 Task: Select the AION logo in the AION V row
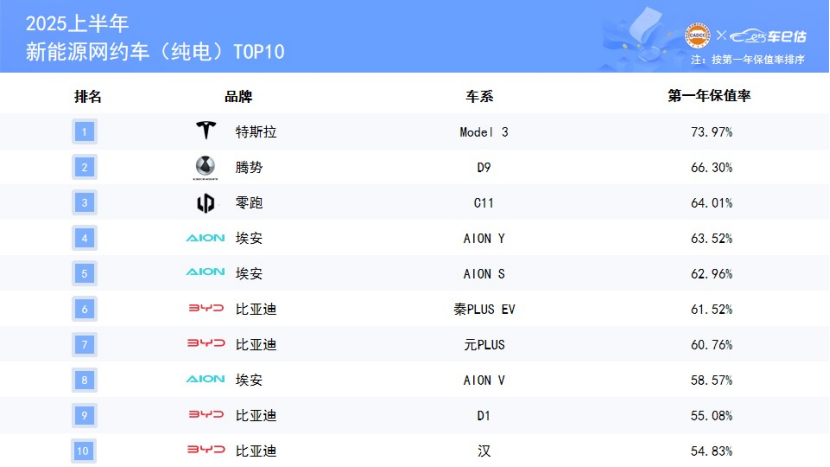point(205,379)
